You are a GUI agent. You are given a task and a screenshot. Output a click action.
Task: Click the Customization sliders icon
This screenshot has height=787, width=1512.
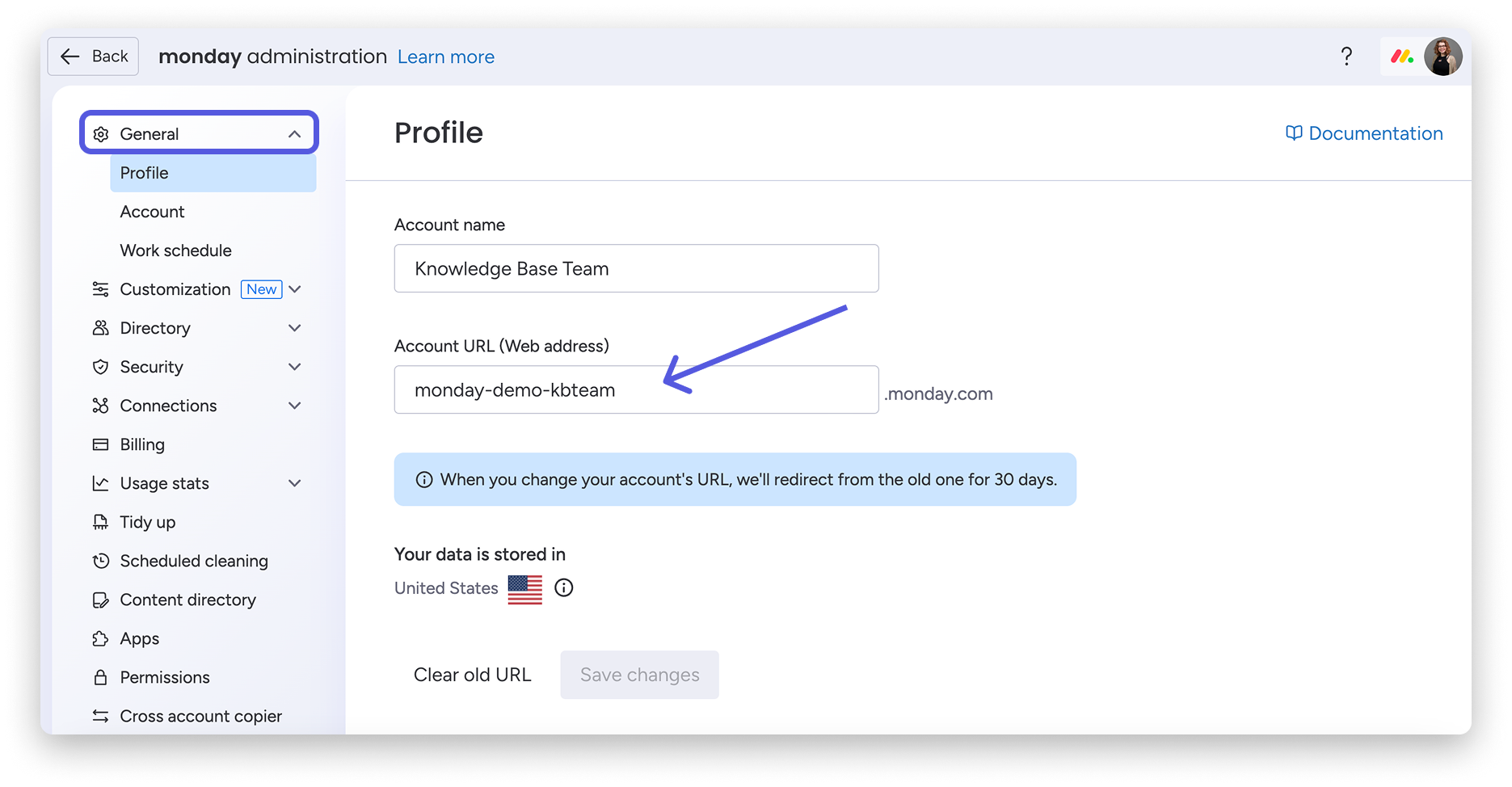point(101,289)
